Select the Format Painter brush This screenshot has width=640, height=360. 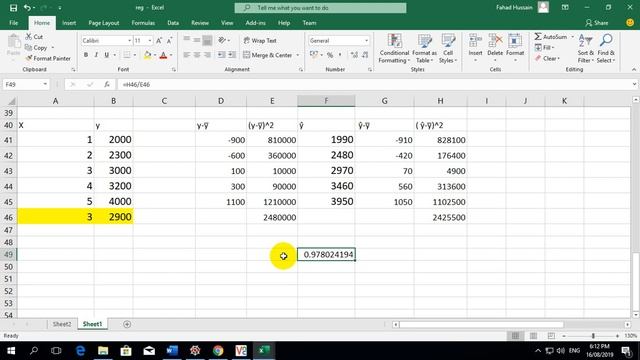(x=29, y=58)
